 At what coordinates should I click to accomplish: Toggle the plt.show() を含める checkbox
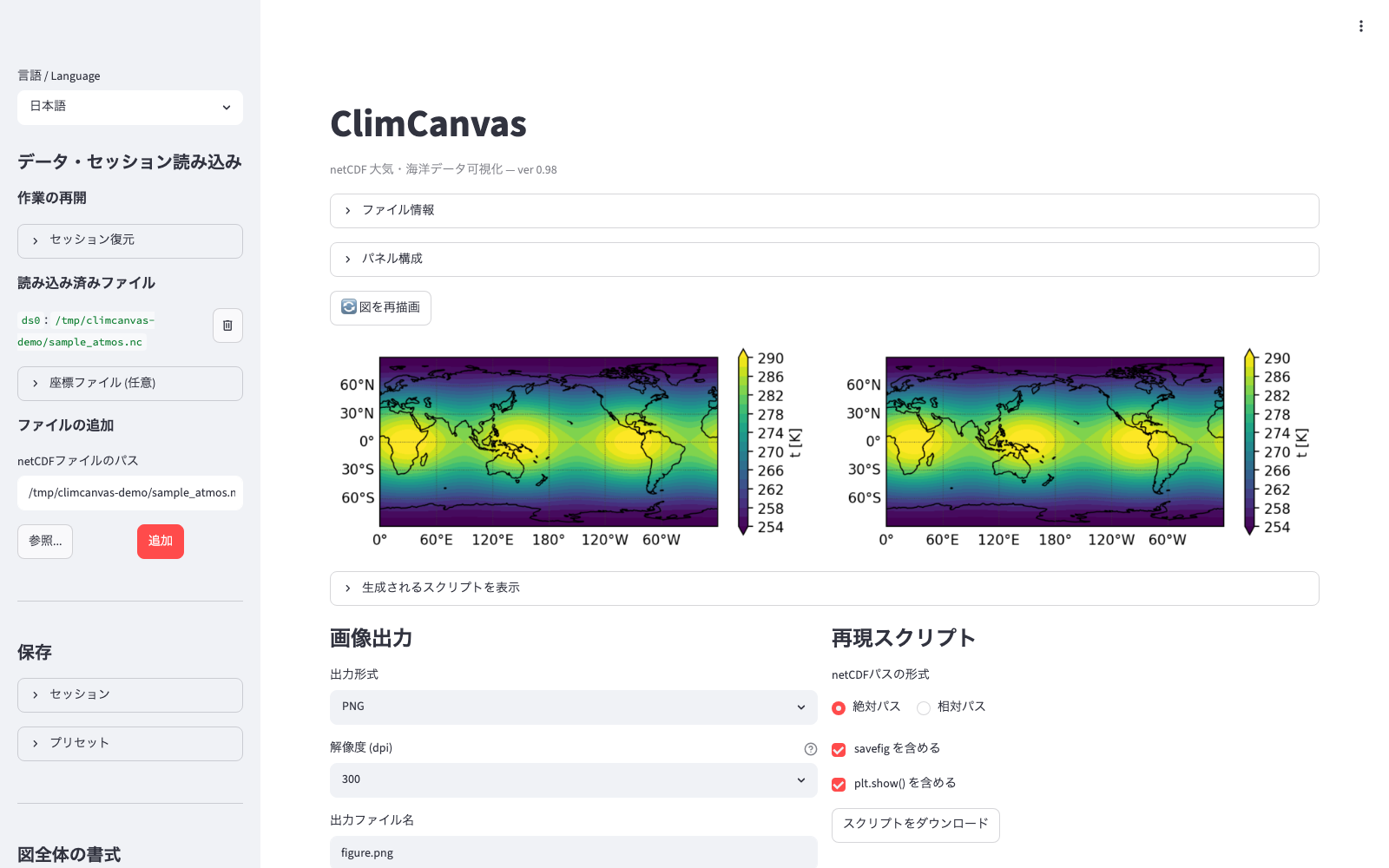click(839, 784)
